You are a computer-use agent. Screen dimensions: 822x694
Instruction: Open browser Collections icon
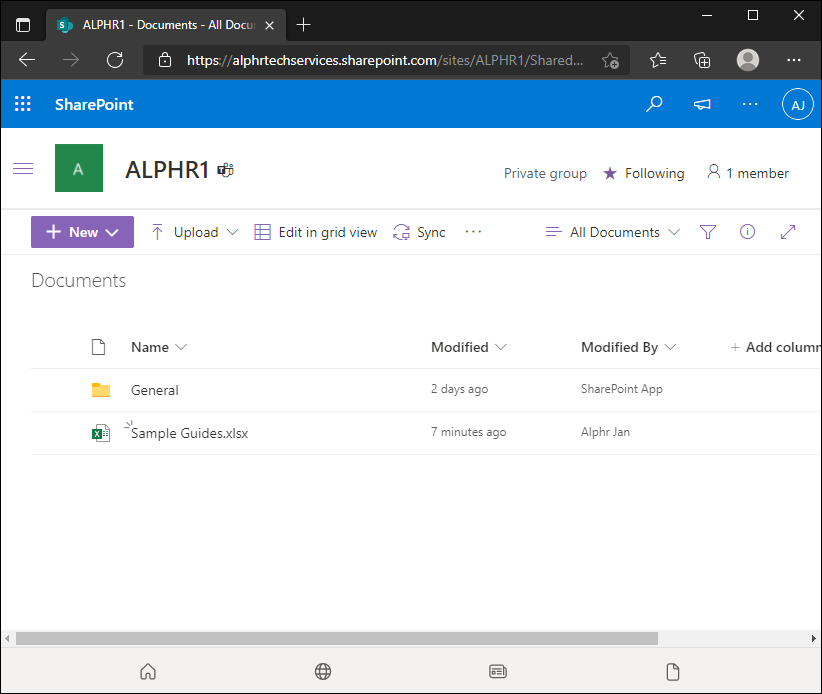tap(702, 60)
